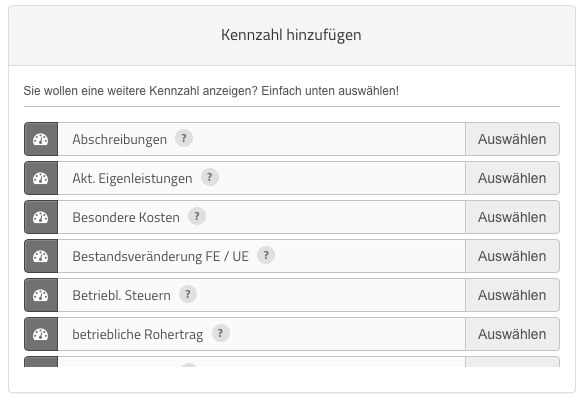Open the help question mark for Abschreibungen
This screenshot has width=584, height=401.
184,138
